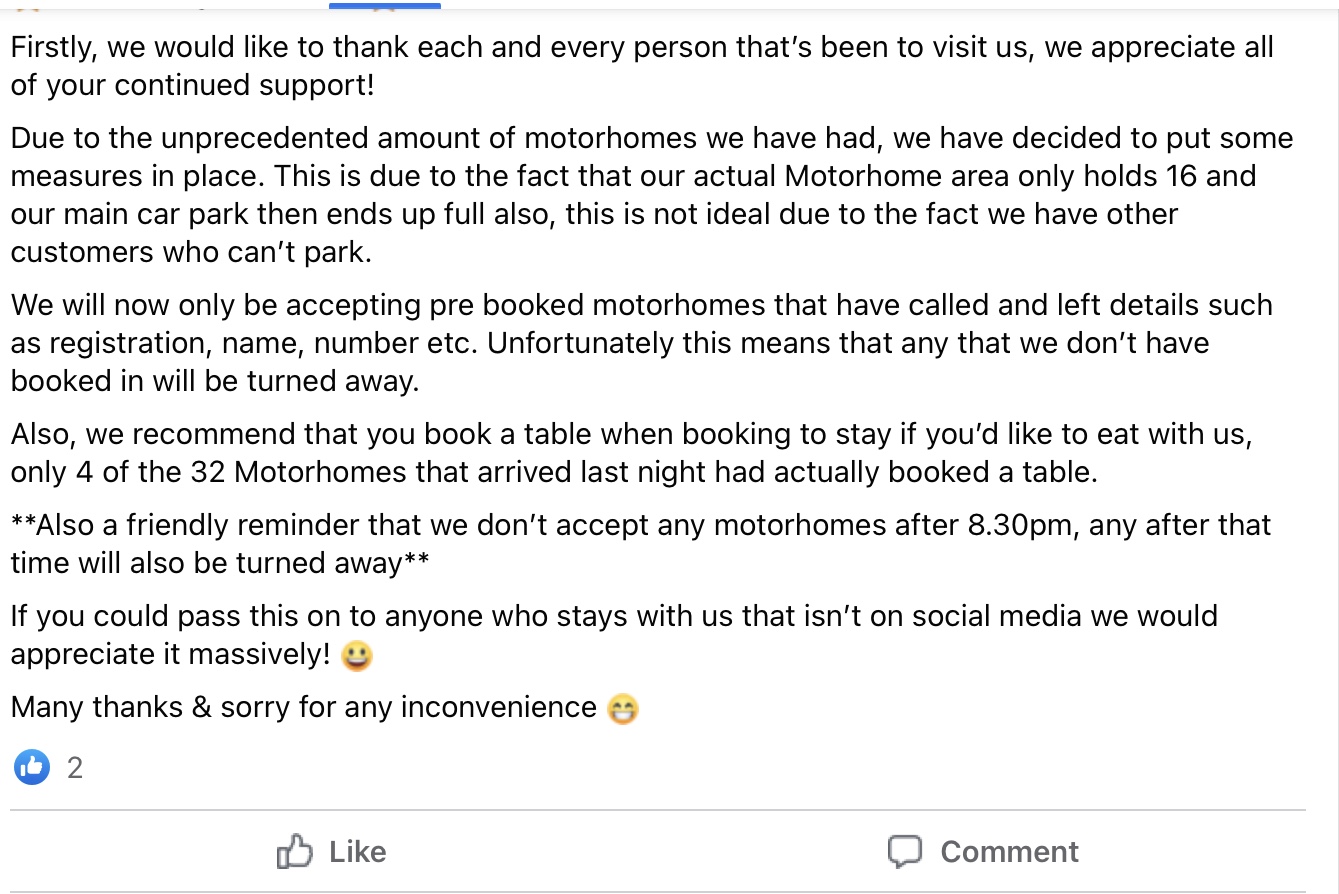Click the "Comment" button label

[x=1009, y=852]
